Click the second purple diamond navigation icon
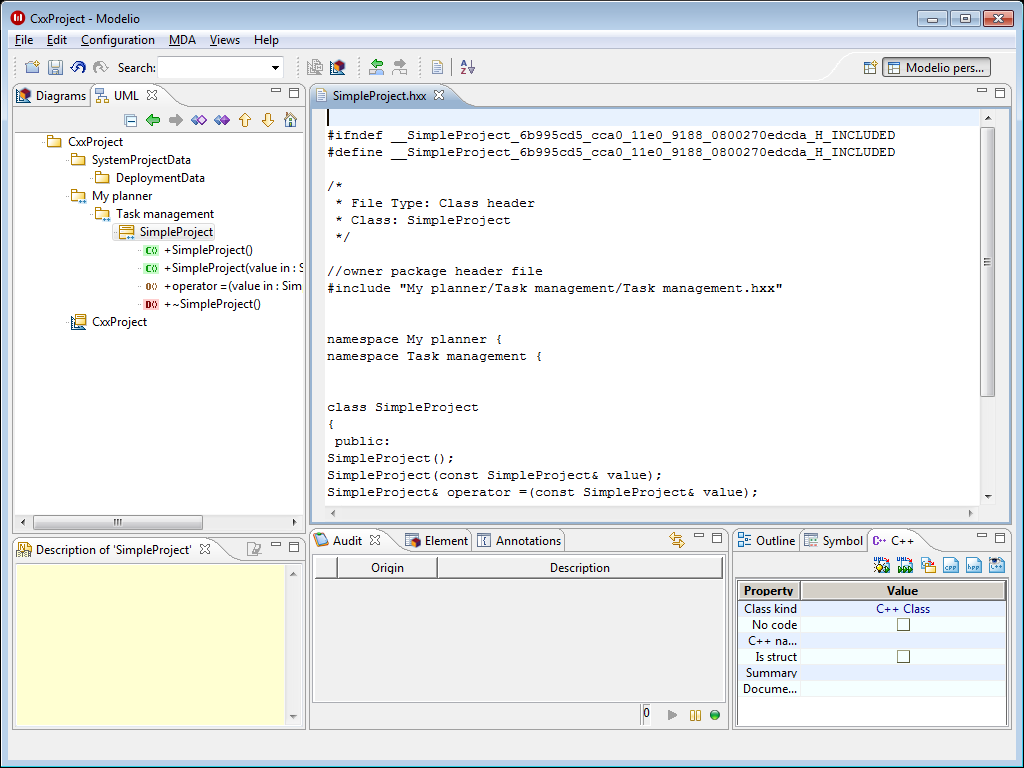This screenshot has width=1024, height=768. 222,120
